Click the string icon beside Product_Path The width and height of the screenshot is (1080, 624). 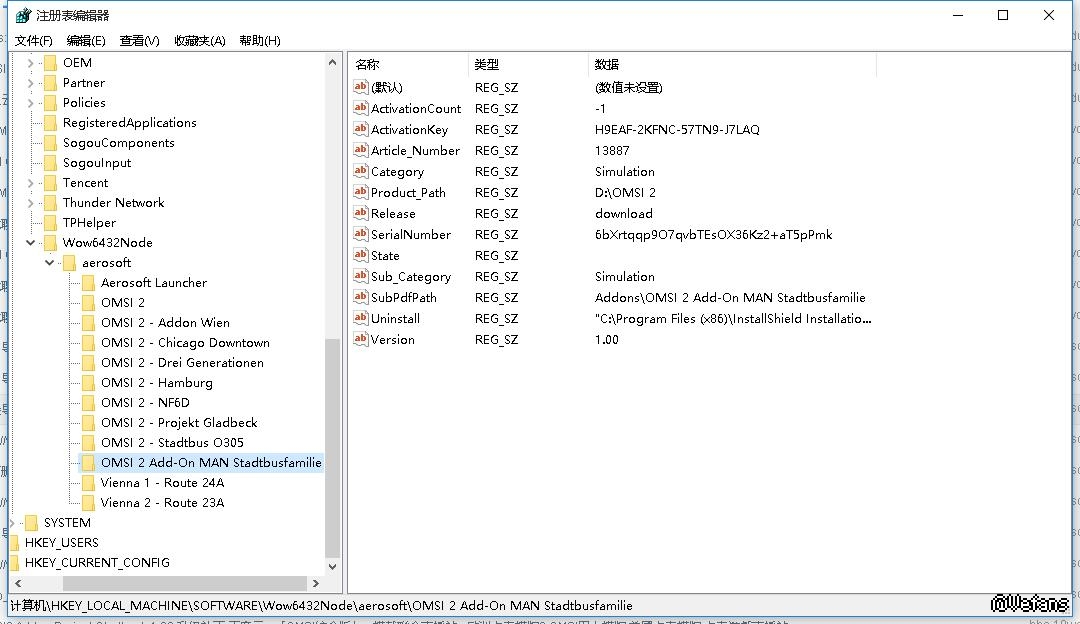pos(361,193)
